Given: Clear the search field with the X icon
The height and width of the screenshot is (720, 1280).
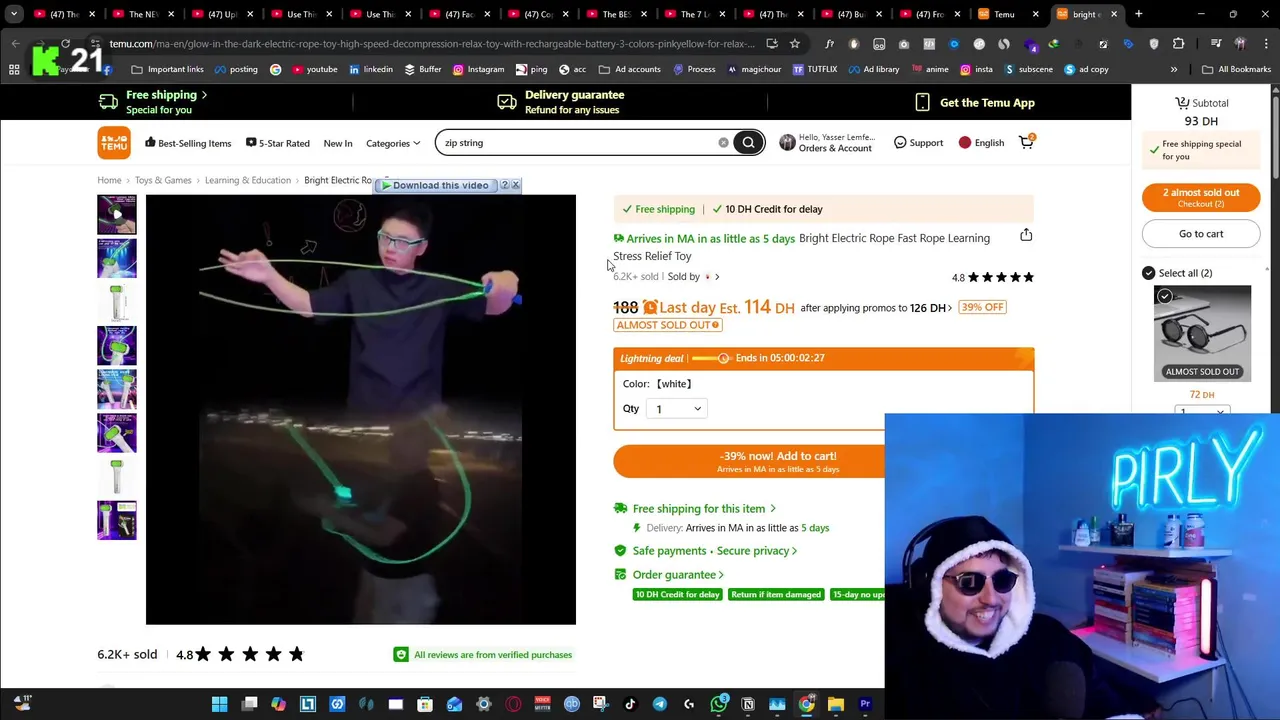Looking at the screenshot, I should 723,143.
